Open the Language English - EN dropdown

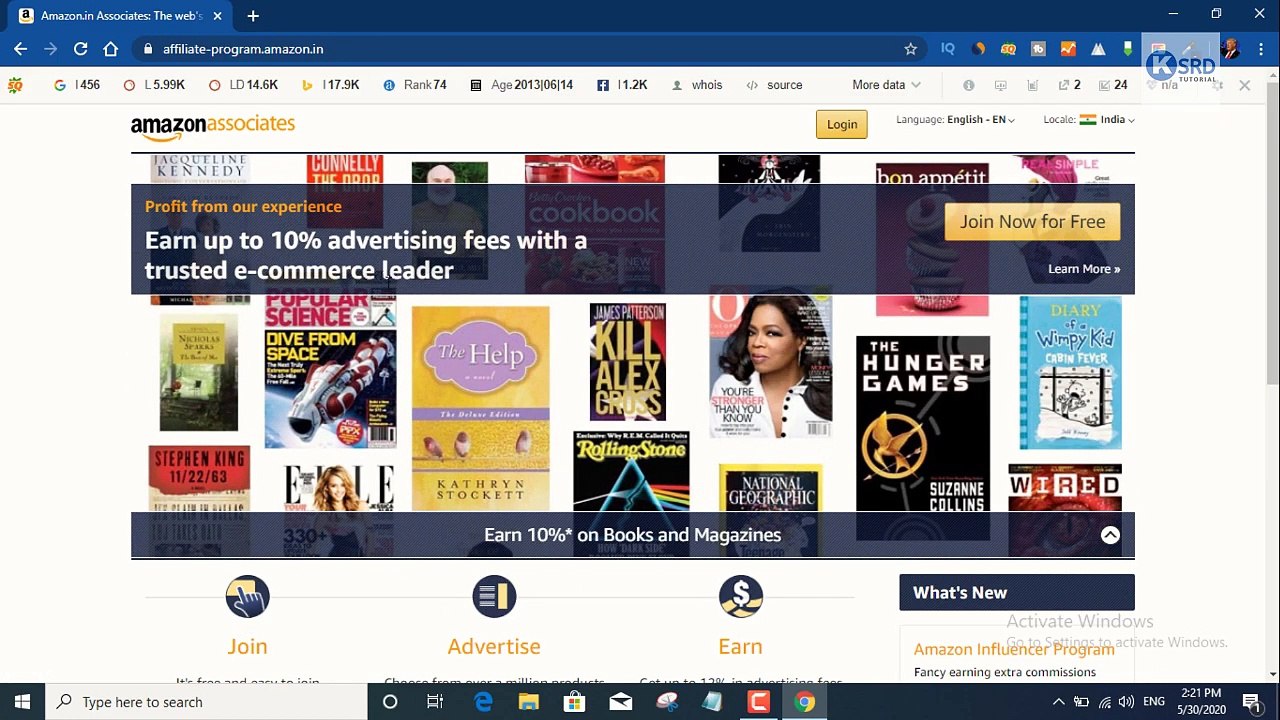[x=955, y=120]
